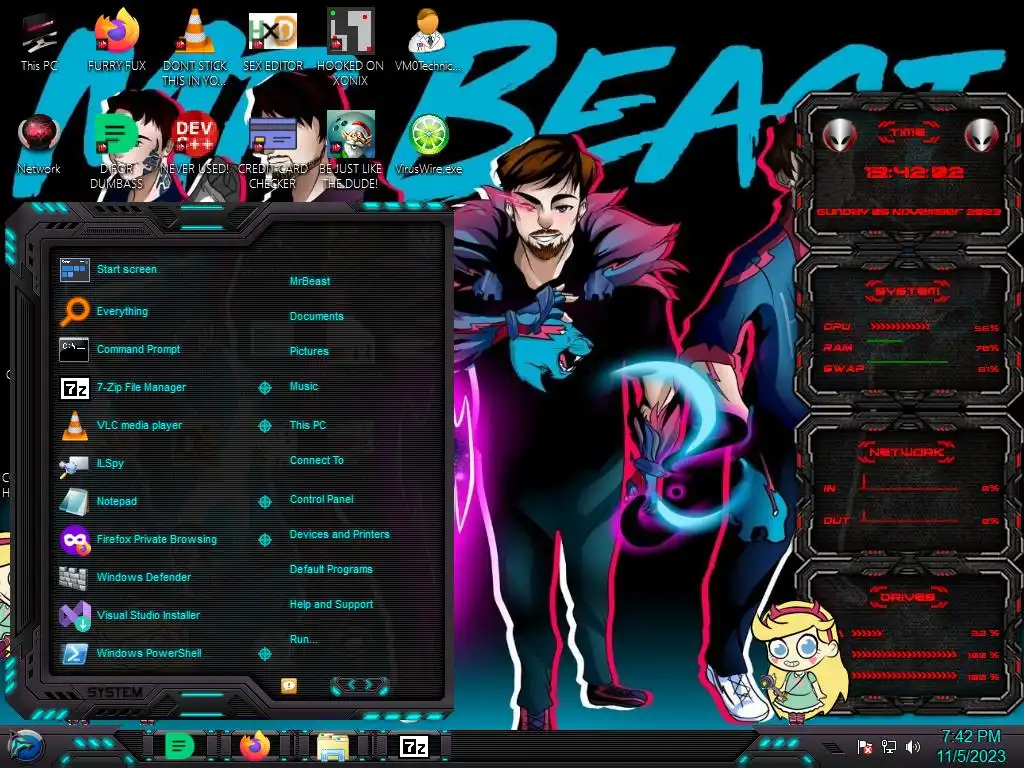Image resolution: width=1024 pixels, height=768 pixels.
Task: Open Default Programs link
Action: [330, 569]
